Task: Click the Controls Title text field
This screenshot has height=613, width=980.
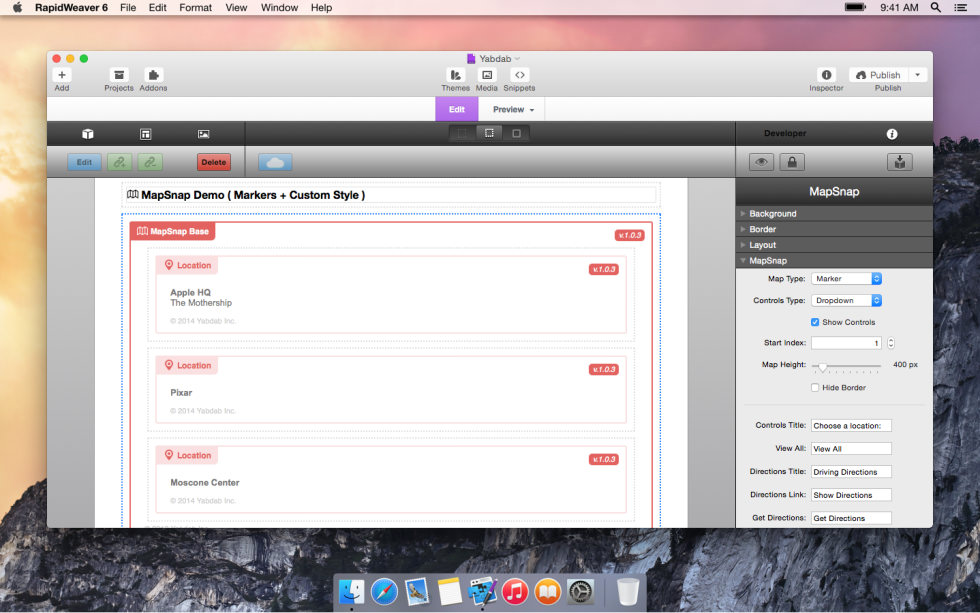Action: pos(851,426)
